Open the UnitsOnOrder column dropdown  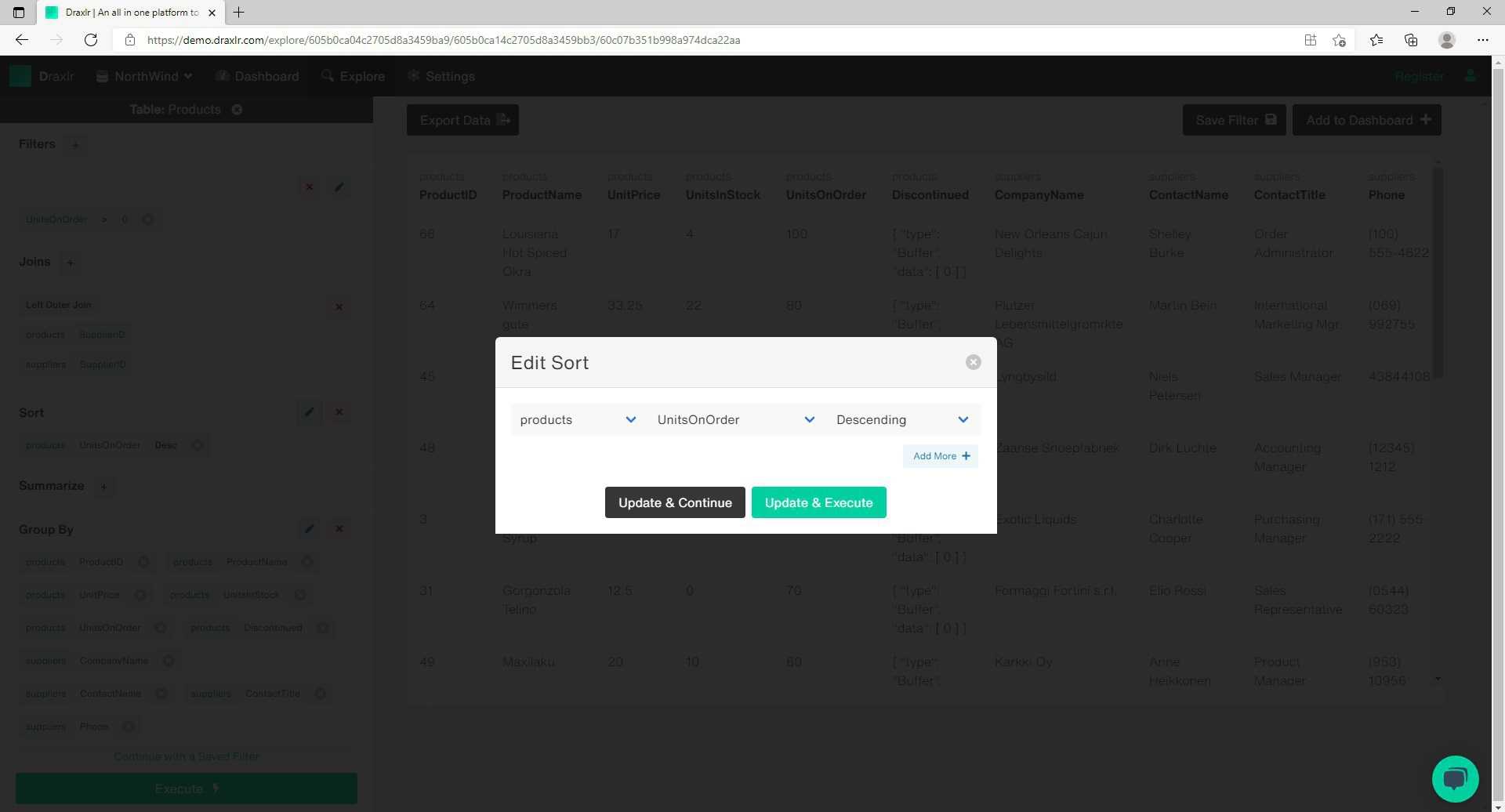735,419
